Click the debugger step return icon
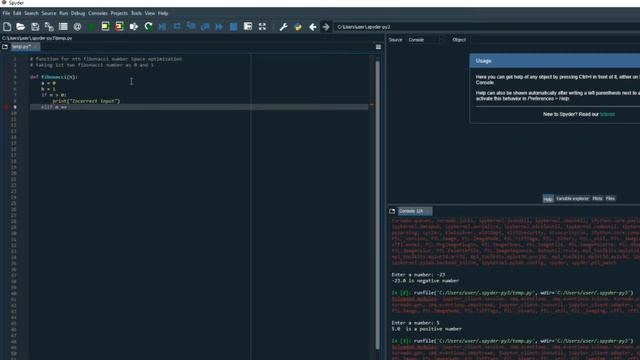Image resolution: width=640 pixels, height=360 pixels. coord(205,27)
